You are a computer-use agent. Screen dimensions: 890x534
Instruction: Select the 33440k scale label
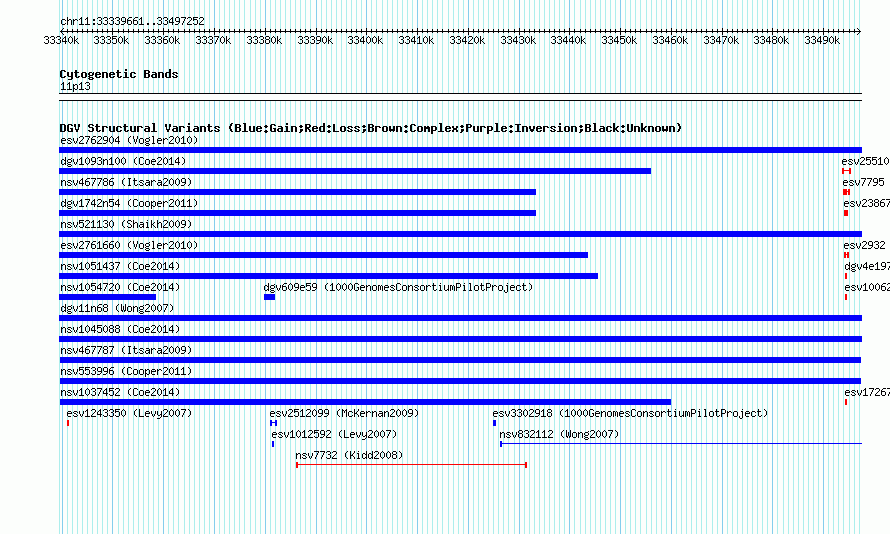pos(568,40)
